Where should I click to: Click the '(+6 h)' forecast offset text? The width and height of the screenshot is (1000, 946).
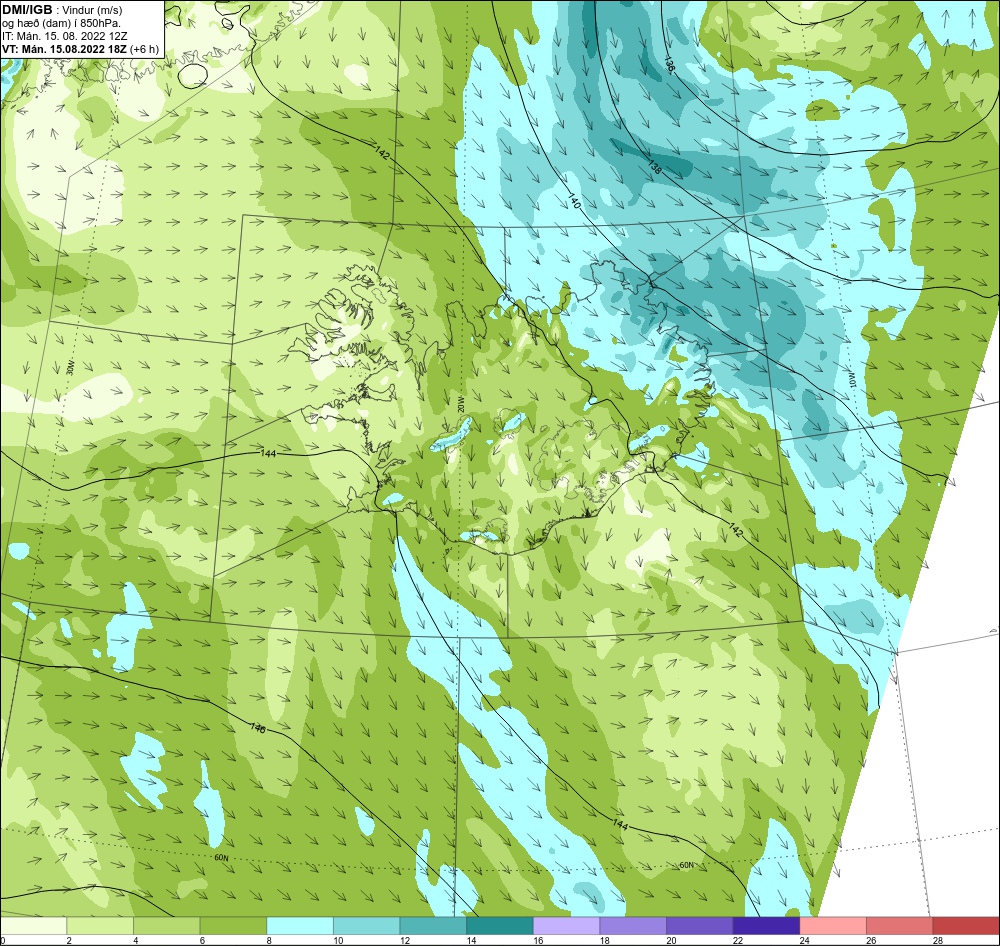(144, 49)
